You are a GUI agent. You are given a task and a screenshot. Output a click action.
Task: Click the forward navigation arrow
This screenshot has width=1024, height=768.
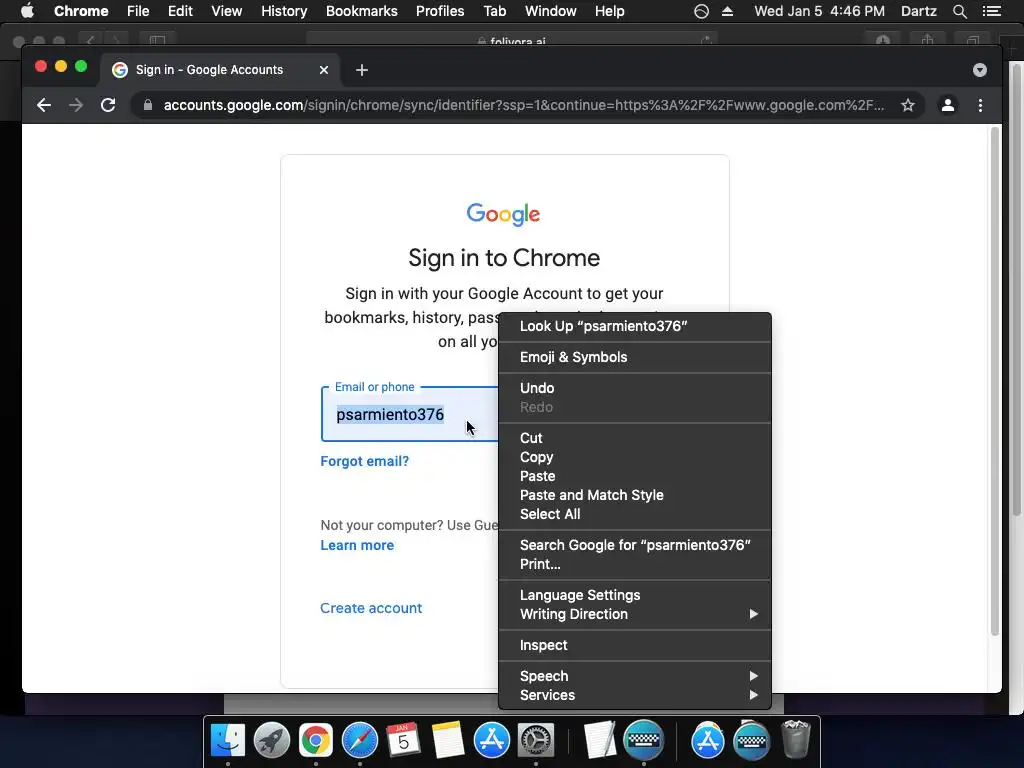(76, 105)
